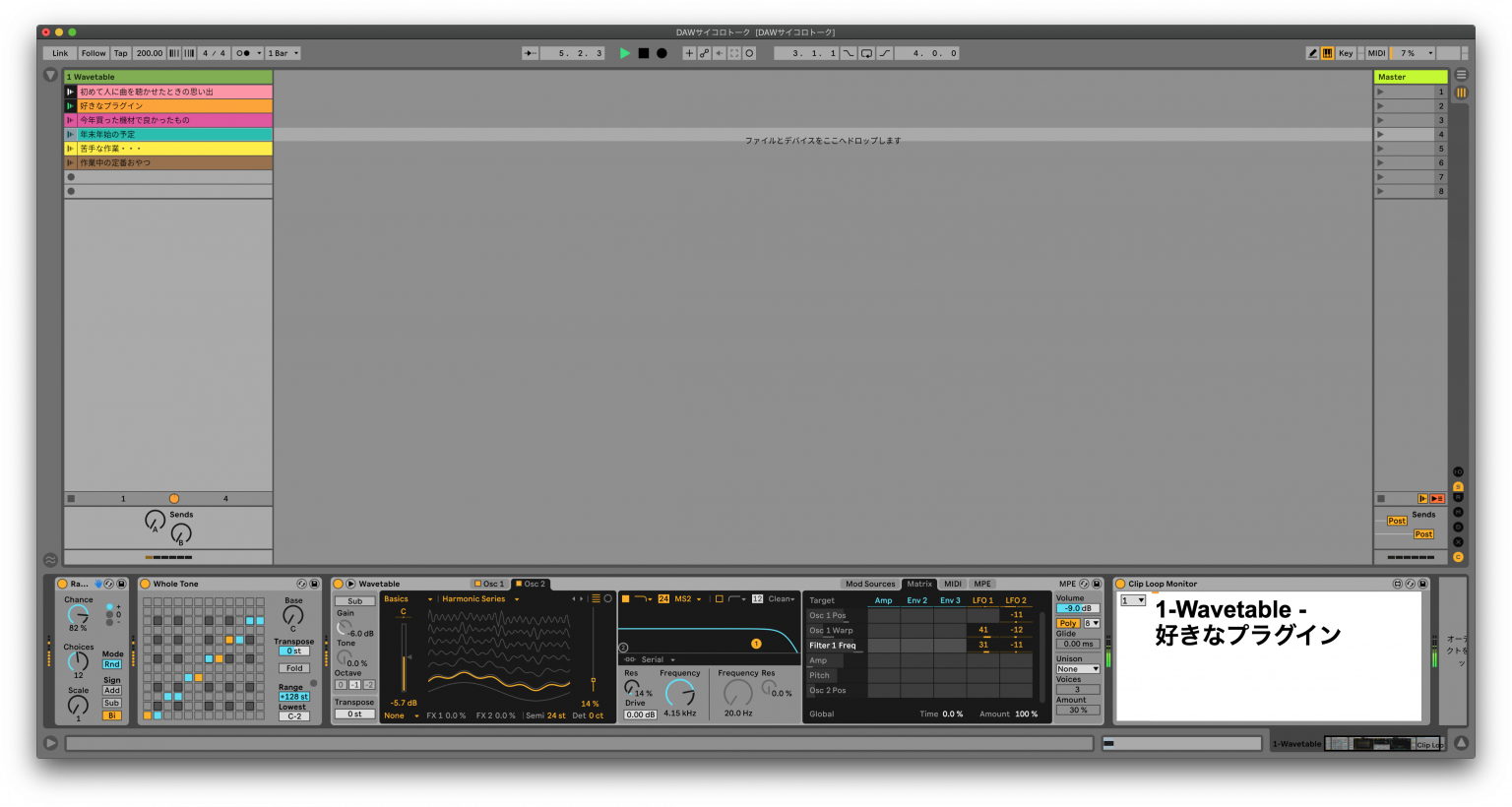Switch to the Osc 1 tab
Screen dimensions: 1512x807
[x=490, y=584]
